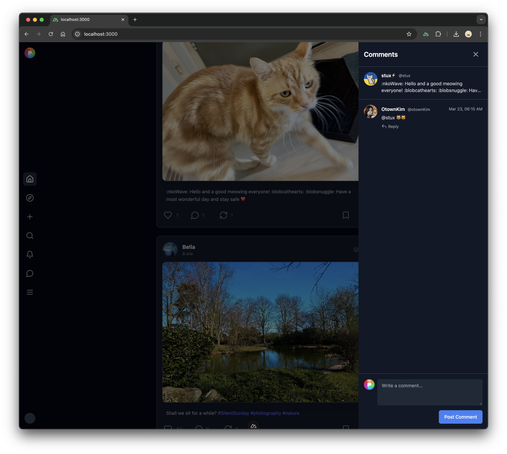Reply to OtownKim's comment

point(390,127)
